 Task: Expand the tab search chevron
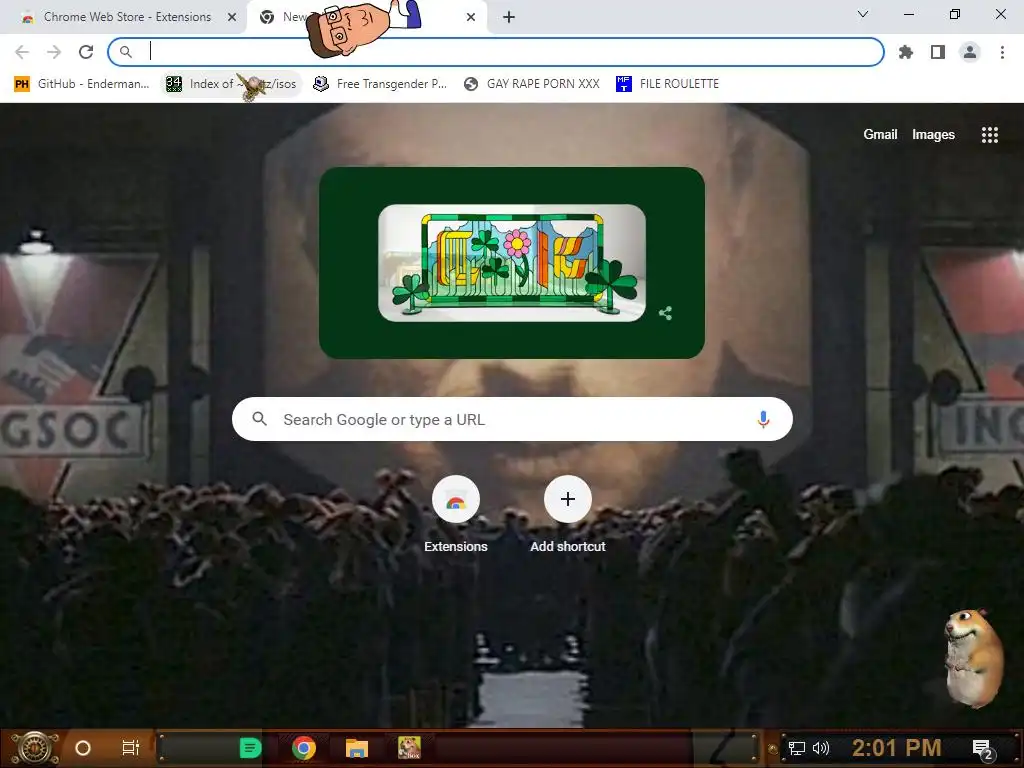[x=863, y=14]
